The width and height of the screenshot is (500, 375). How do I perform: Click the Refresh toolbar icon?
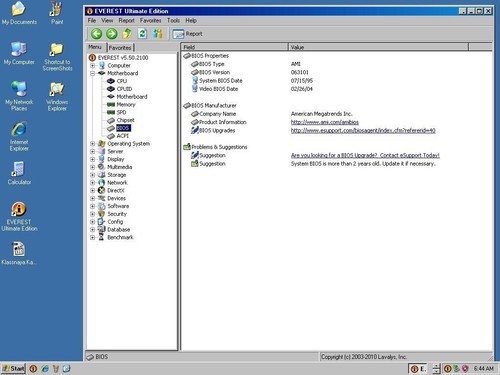(142, 34)
